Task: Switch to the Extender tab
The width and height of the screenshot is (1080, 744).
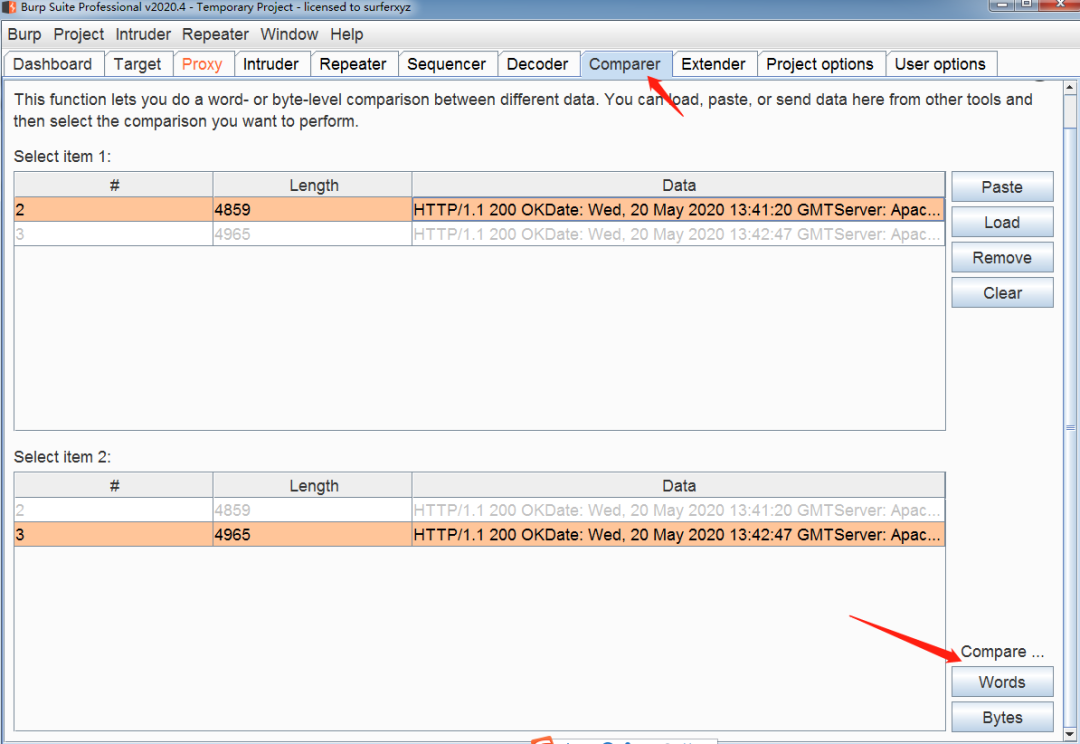Action: click(x=714, y=64)
